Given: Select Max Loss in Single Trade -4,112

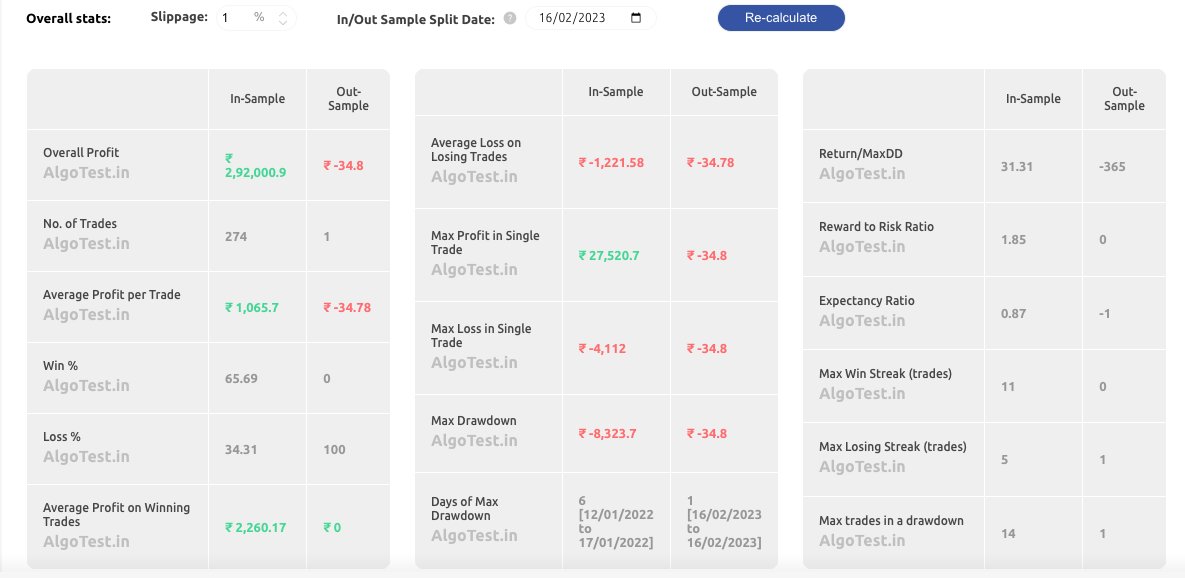Looking at the screenshot, I should [x=602, y=348].
